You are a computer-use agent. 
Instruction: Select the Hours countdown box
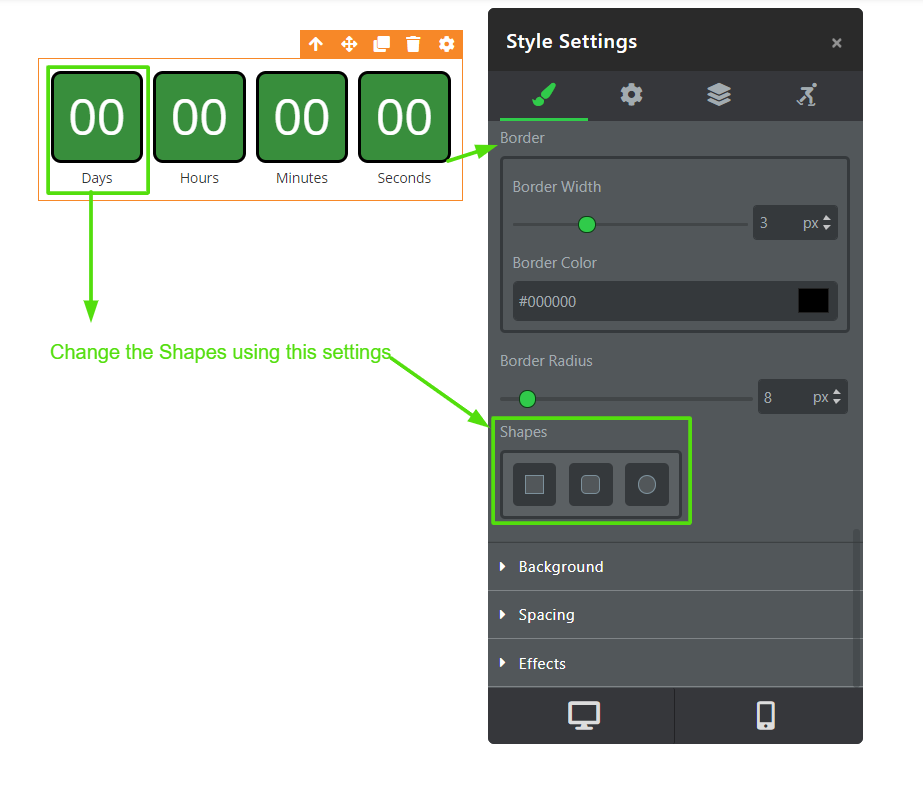click(200, 117)
